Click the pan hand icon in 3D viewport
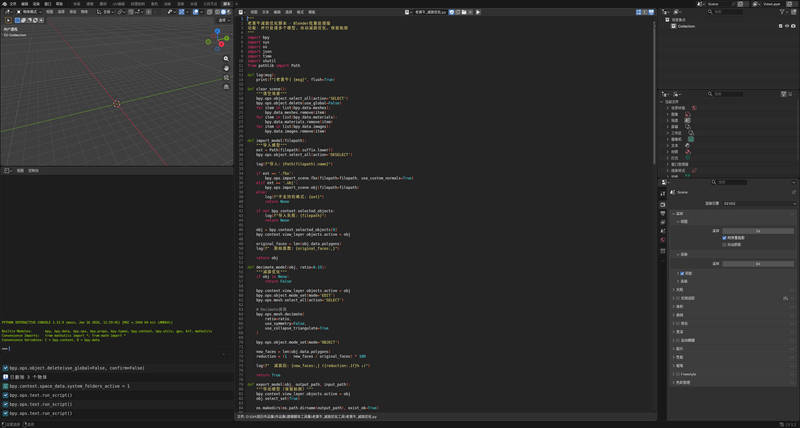 coord(226,68)
